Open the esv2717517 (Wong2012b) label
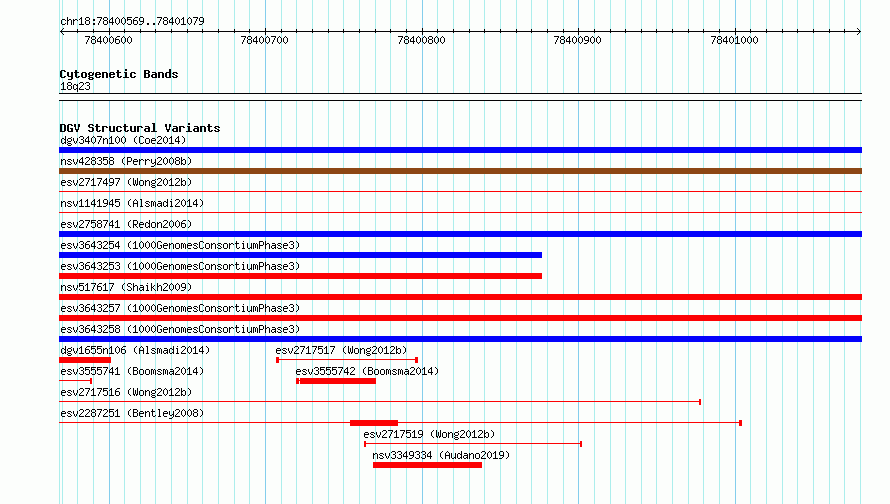 tap(341, 350)
